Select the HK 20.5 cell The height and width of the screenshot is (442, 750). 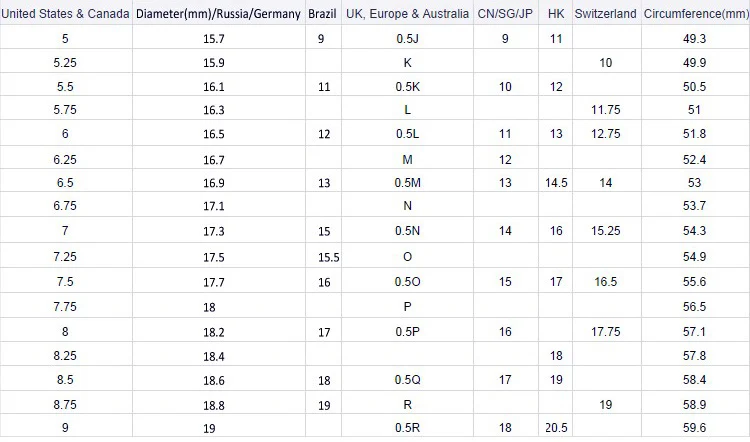[556, 428]
